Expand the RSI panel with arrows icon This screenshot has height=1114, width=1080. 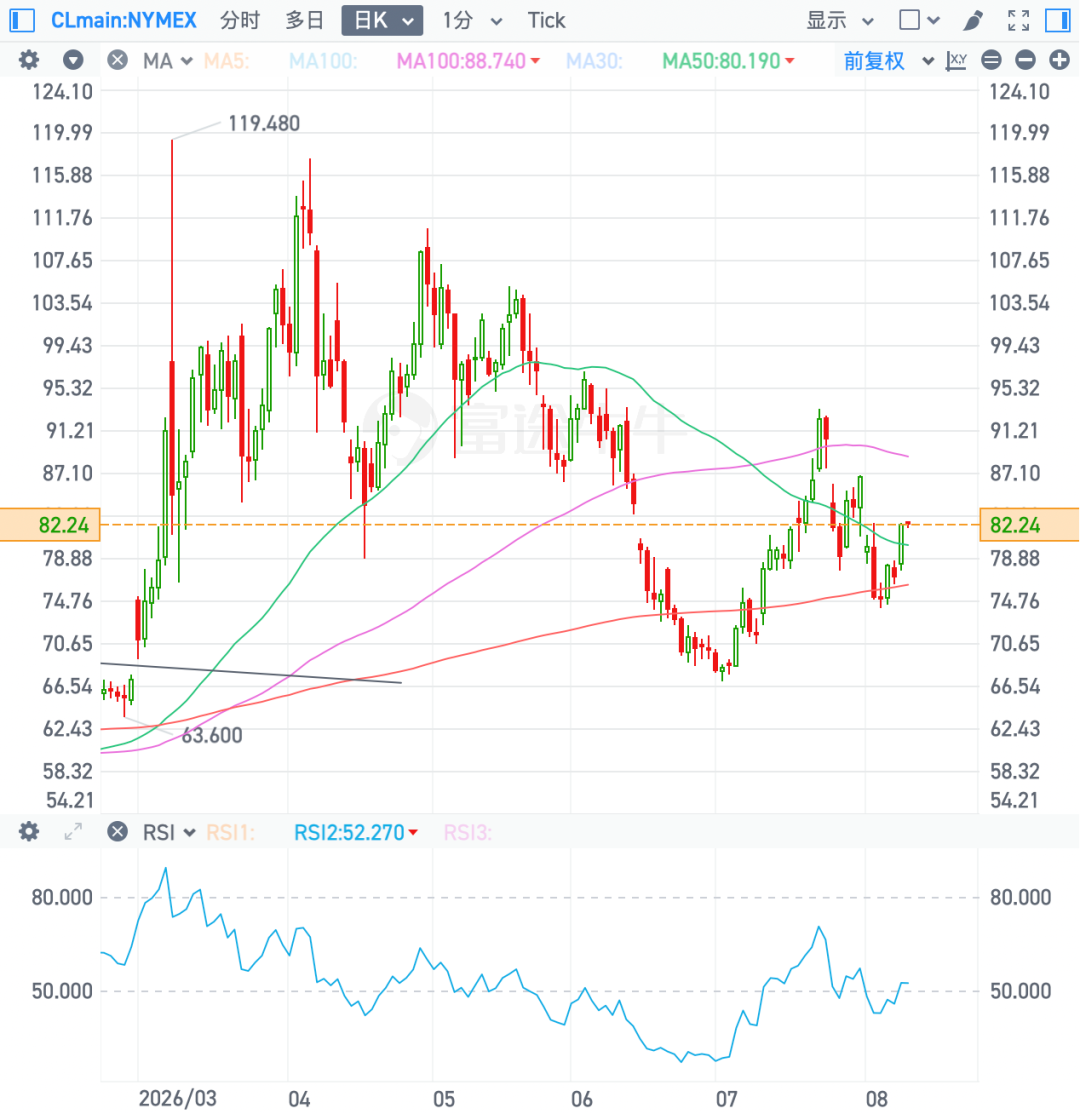click(72, 831)
